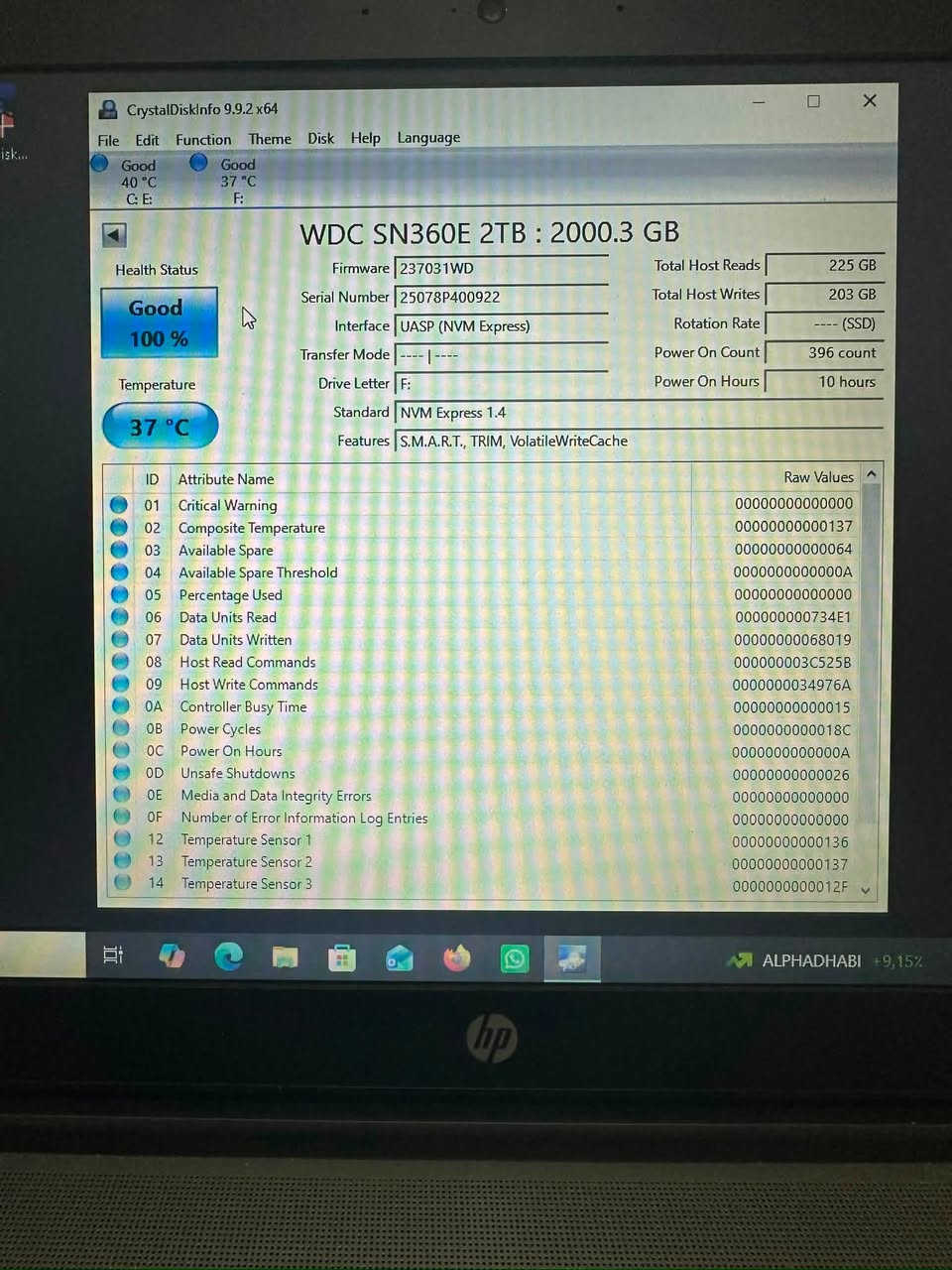Open the Language menu
Screen dimensions: 952x1270
pos(428,138)
